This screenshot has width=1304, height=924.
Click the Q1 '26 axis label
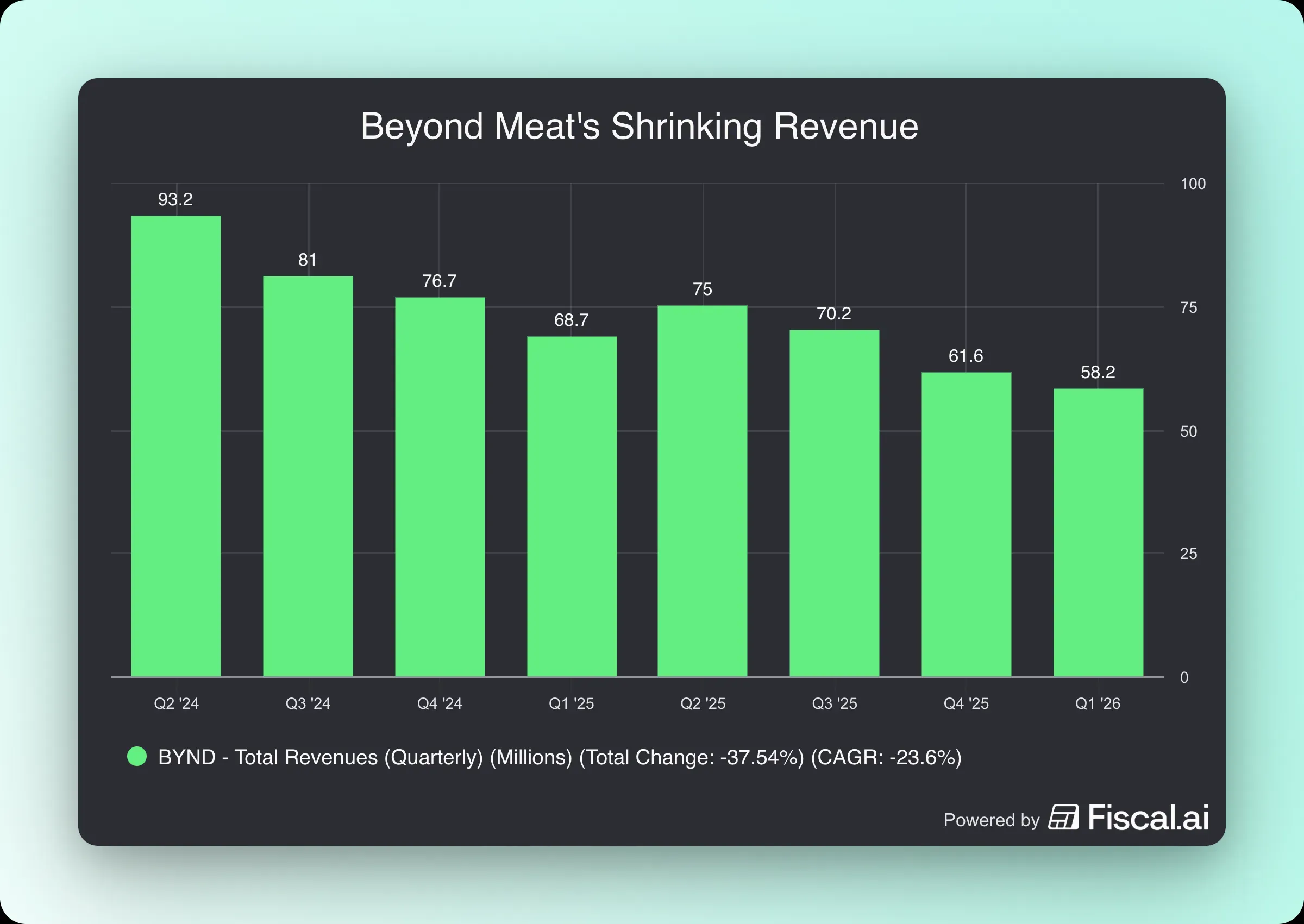(1098, 704)
